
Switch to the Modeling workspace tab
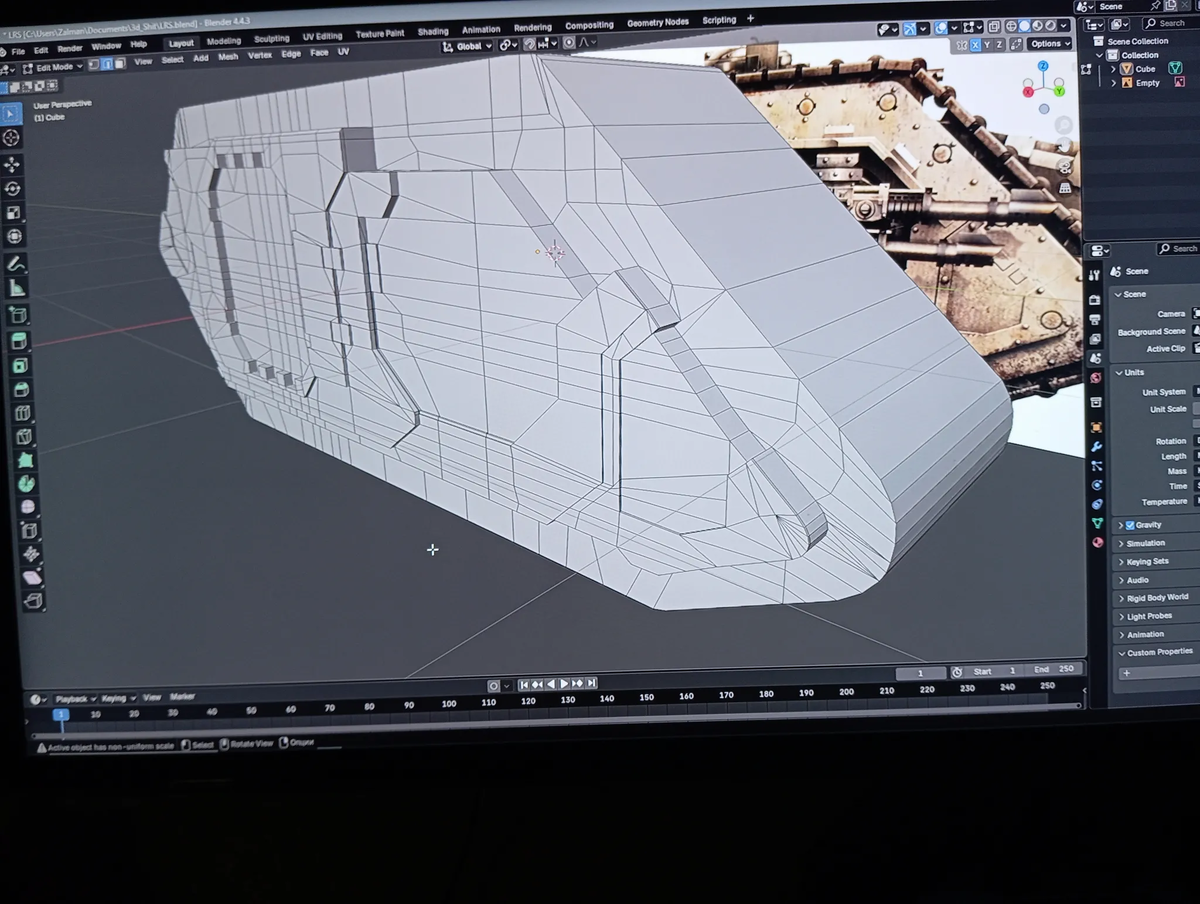point(224,41)
